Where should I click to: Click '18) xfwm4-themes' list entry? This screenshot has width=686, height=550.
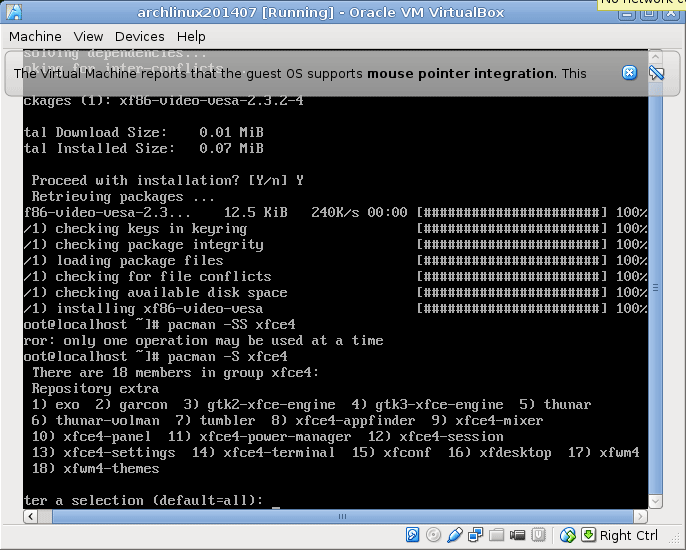95,469
